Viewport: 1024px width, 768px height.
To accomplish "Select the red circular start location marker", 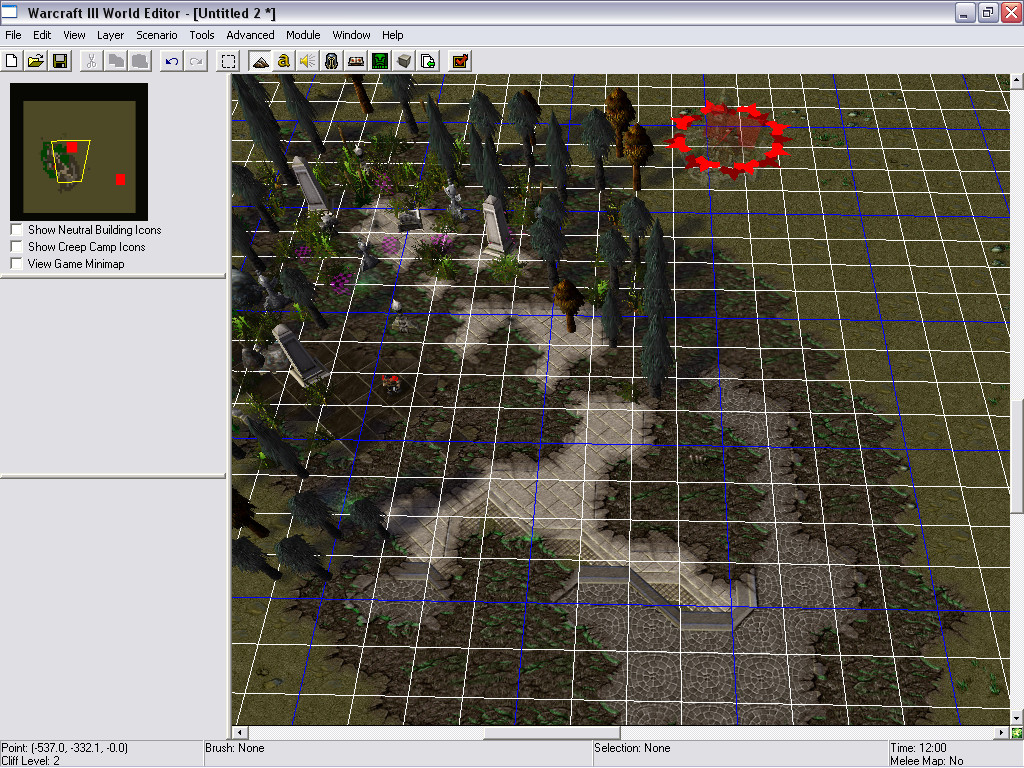I will [729, 139].
